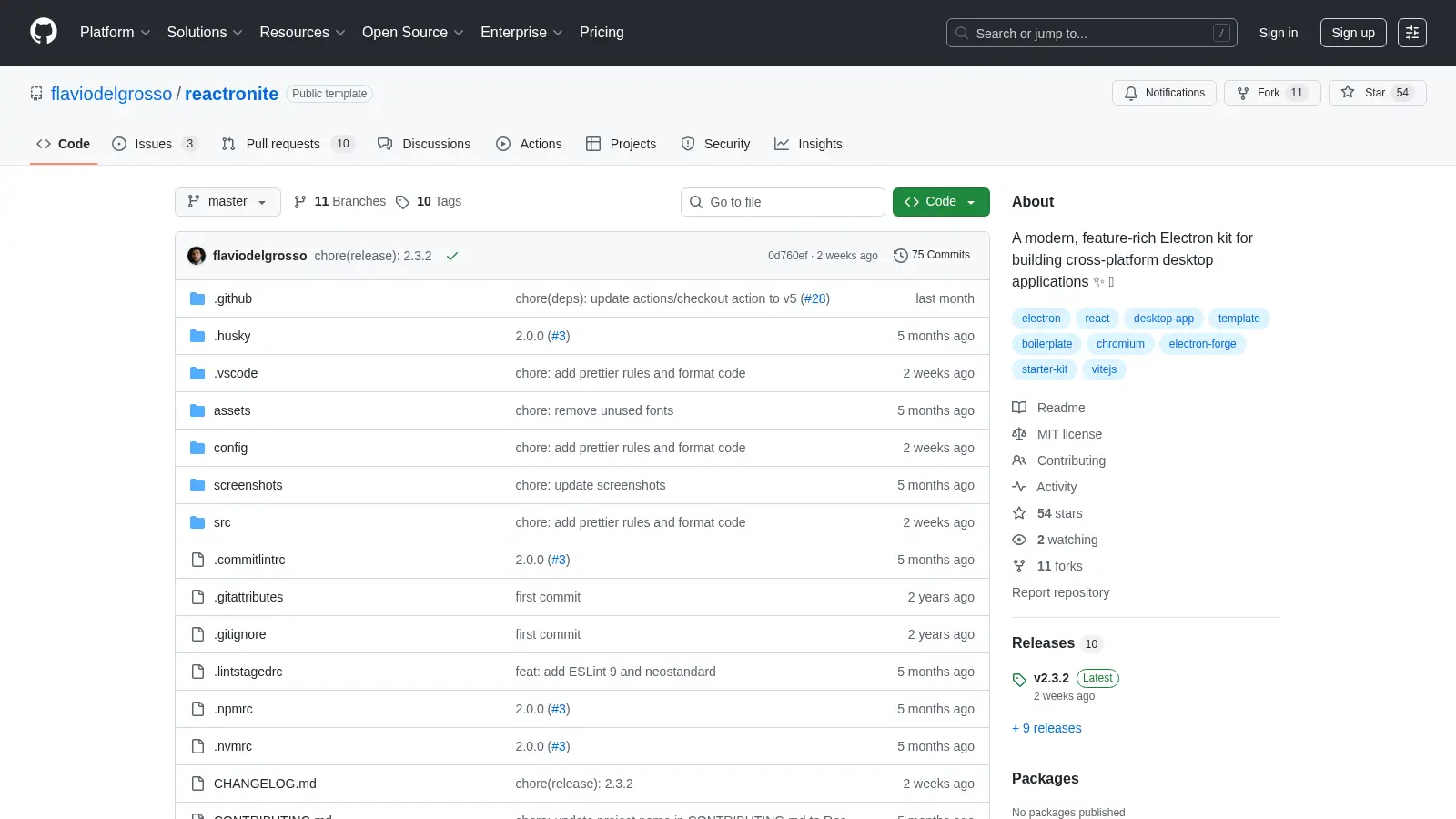The width and height of the screenshot is (1456, 819).
Task: Click the Sign up button
Action: [1353, 33]
